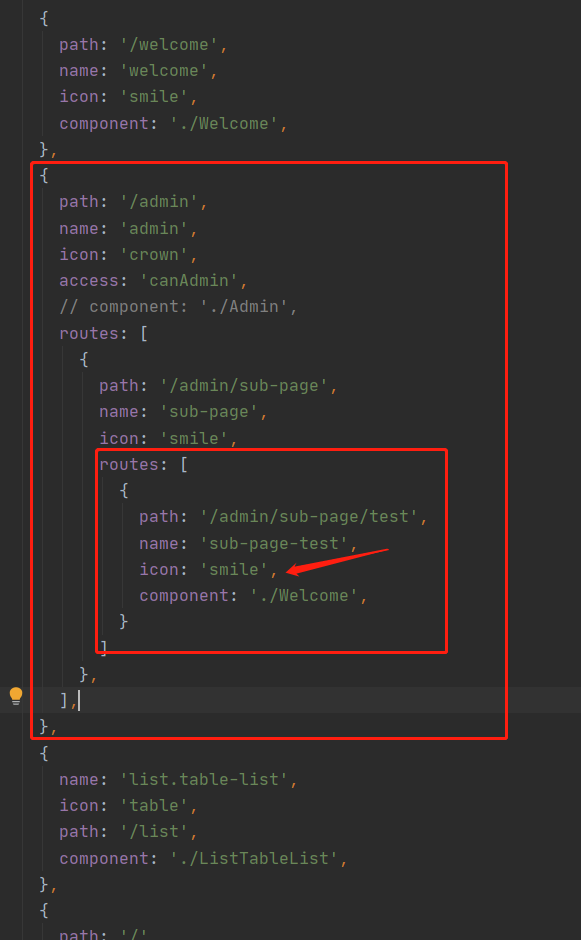581x940 pixels.
Task: Place the cursor after the '],' closing bracket
Action: 79,700
